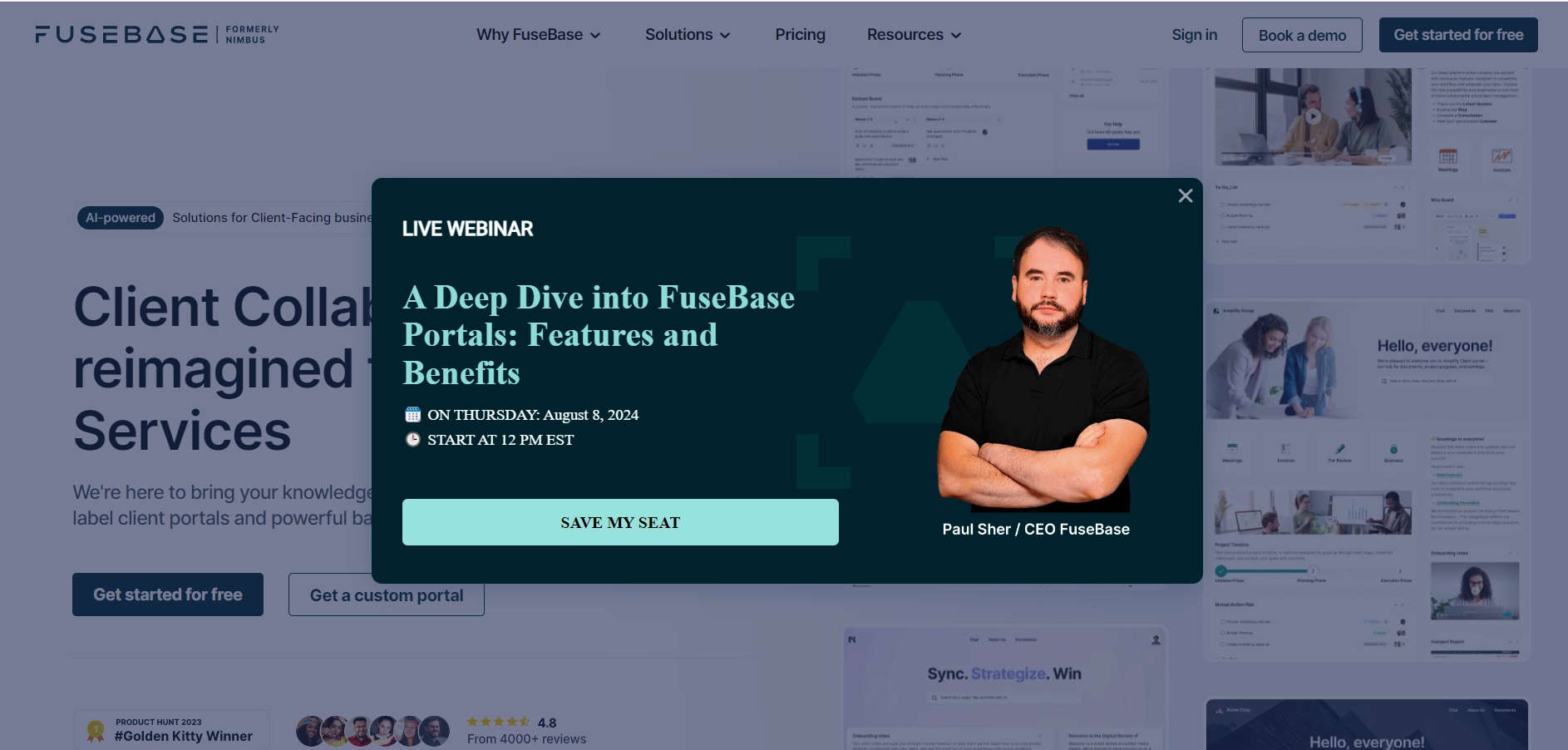The image size is (1568, 750).
Task: Click the reviewer avatars group
Action: click(372, 731)
